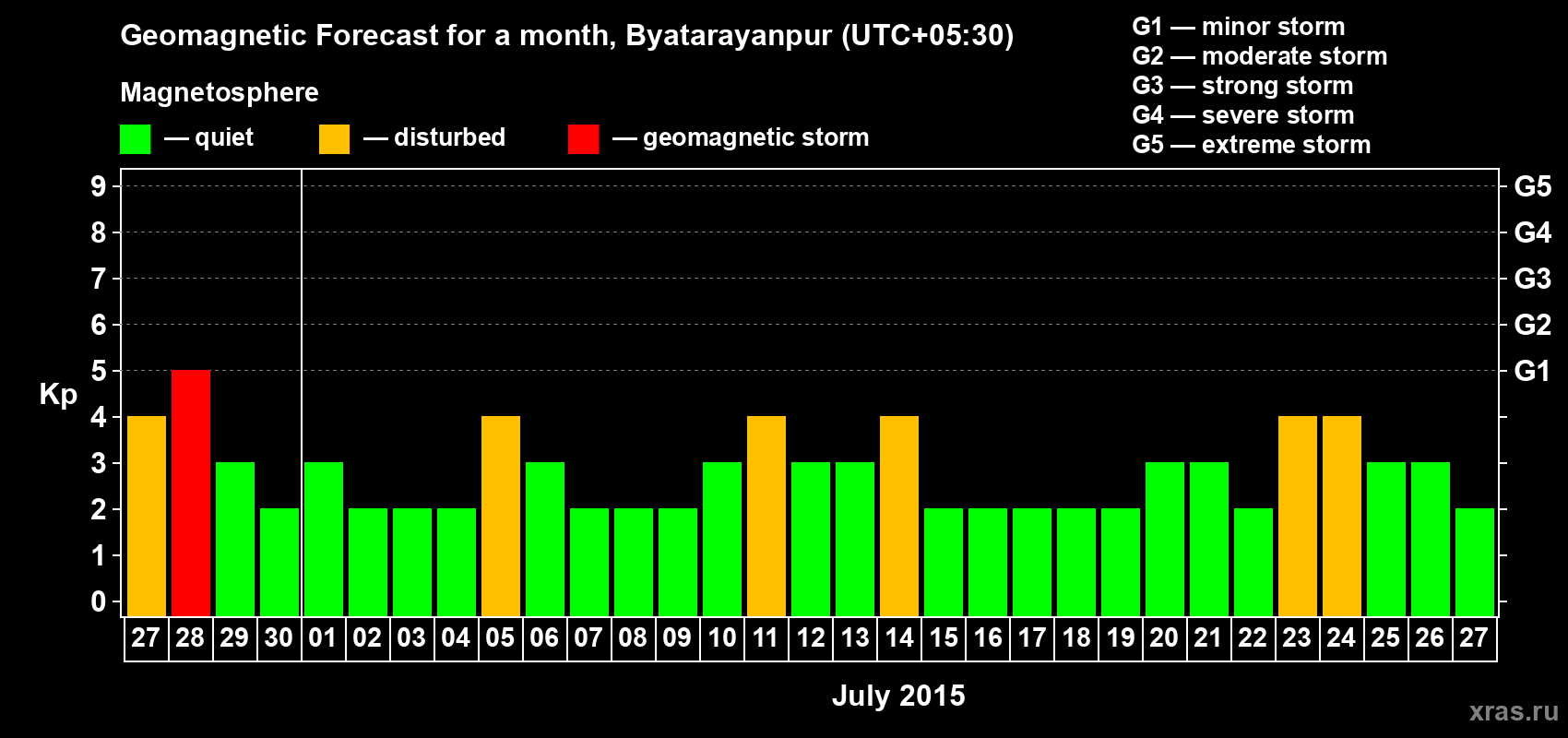This screenshot has height=738, width=1568.
Task: Click the date label 14 on the axis
Action: [898, 638]
